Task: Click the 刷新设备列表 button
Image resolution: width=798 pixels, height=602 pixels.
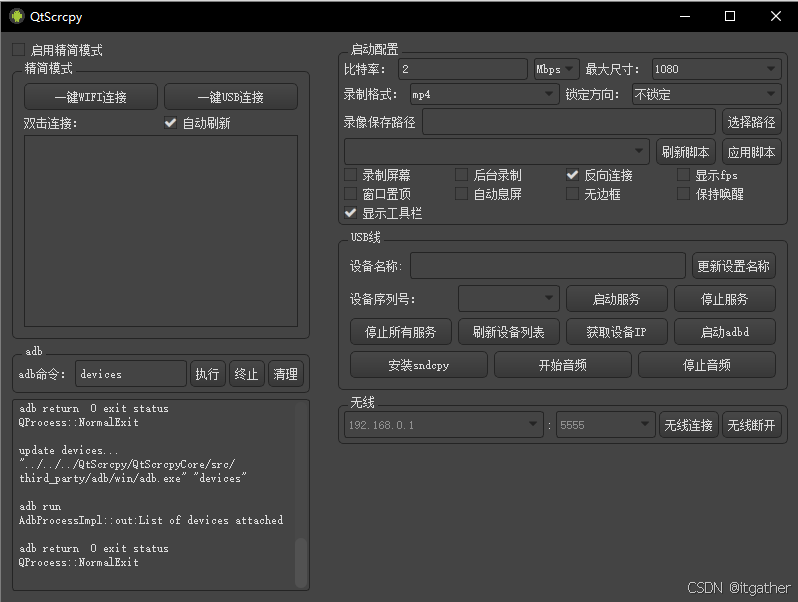Action: 508,332
